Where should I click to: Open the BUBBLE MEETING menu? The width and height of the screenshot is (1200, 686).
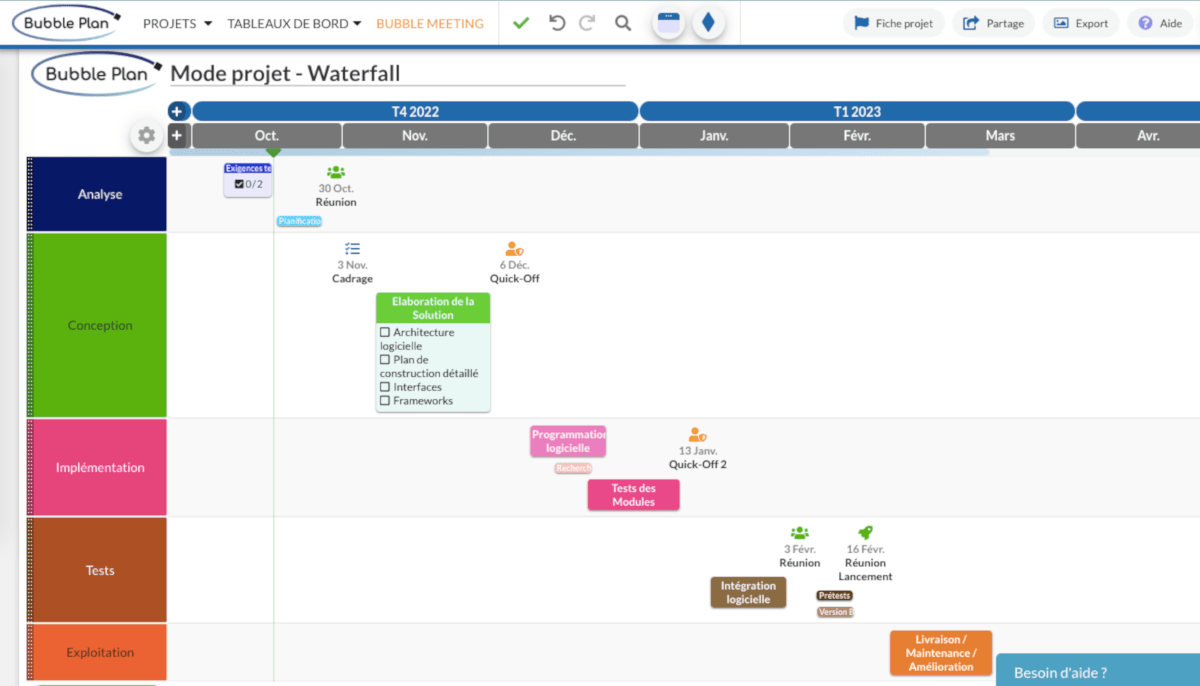pos(430,23)
